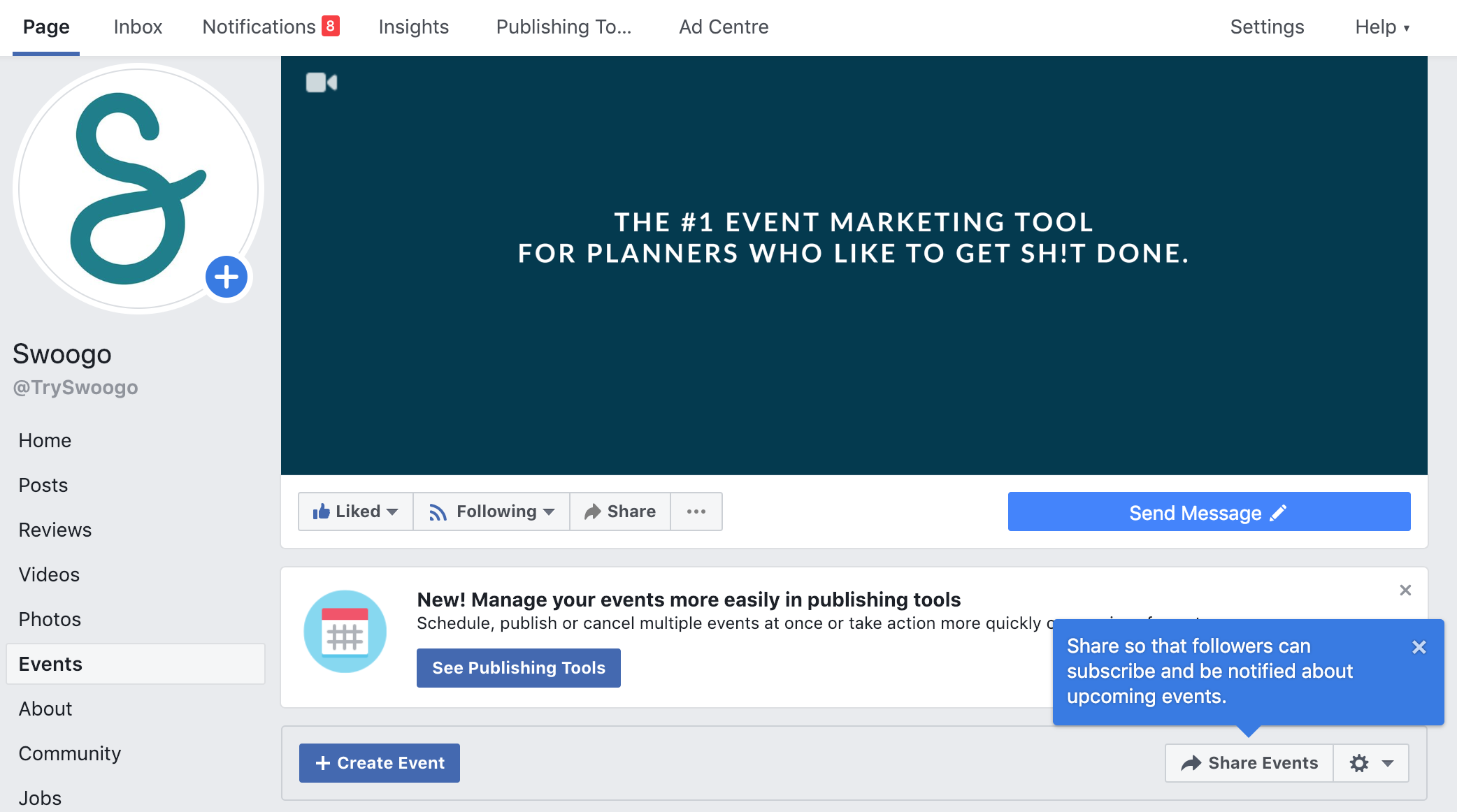Click the Create Event button

pos(380,763)
